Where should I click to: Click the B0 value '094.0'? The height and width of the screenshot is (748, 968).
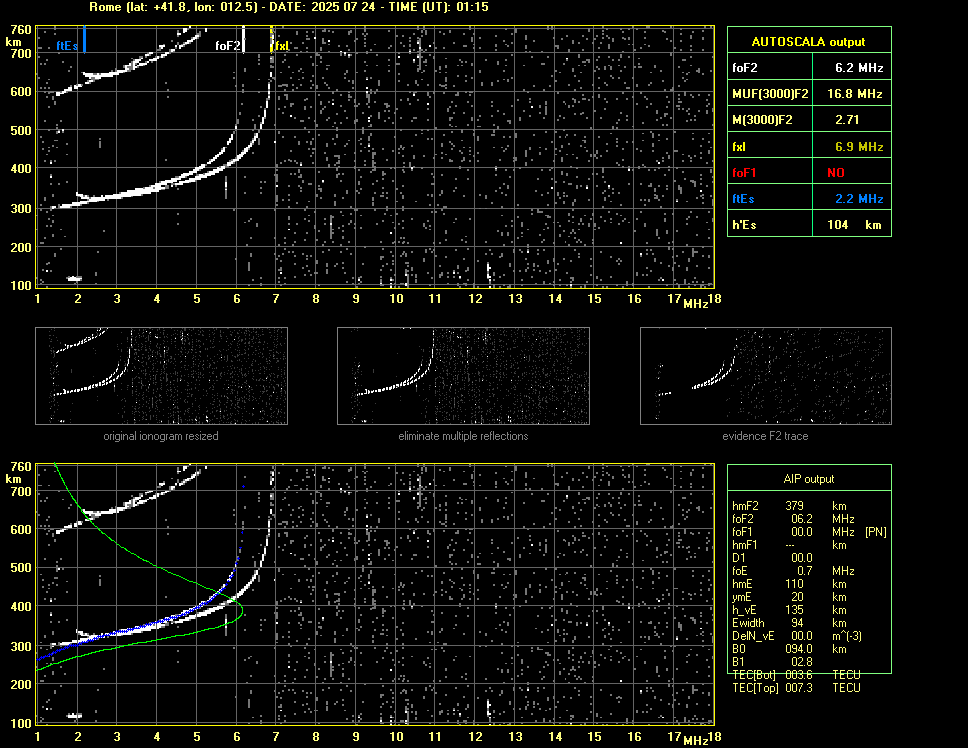(799, 649)
